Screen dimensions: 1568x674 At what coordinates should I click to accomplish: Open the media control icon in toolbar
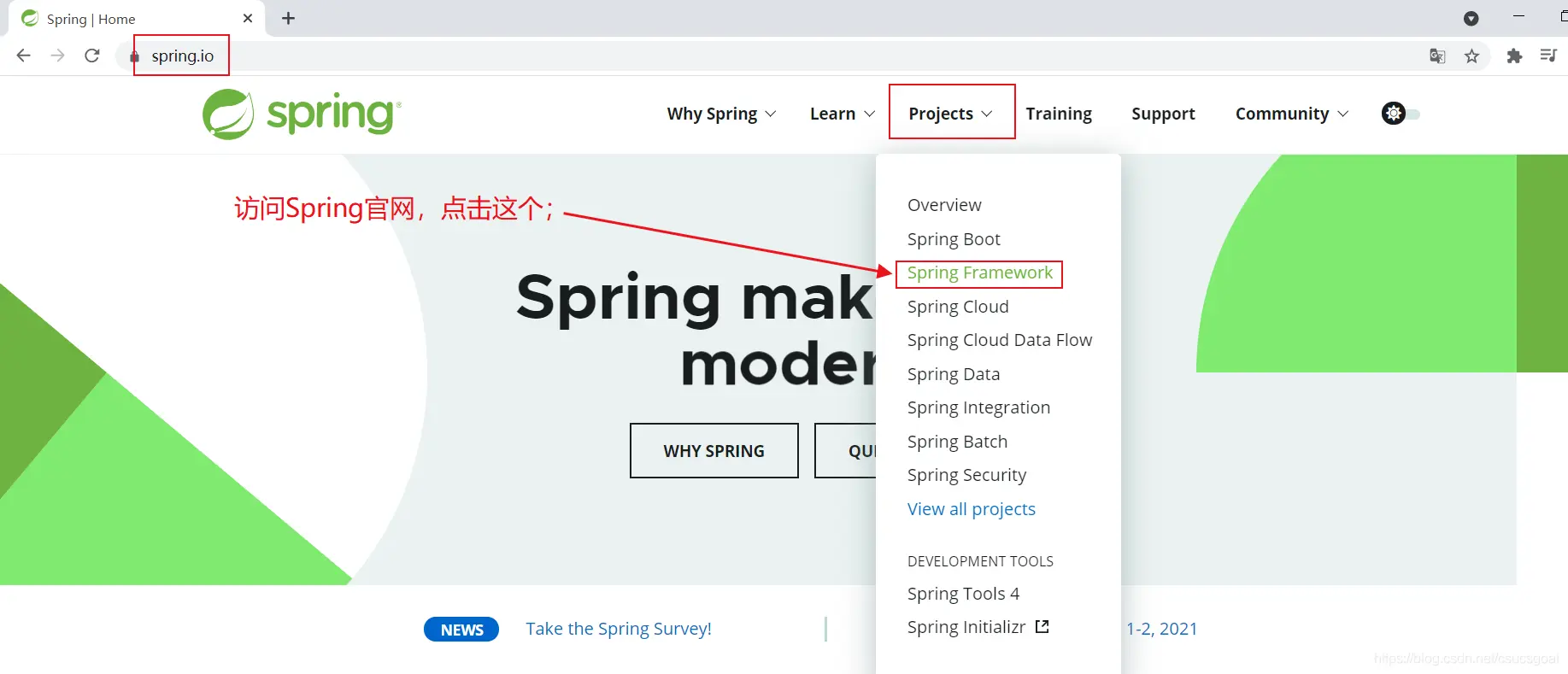1548,56
